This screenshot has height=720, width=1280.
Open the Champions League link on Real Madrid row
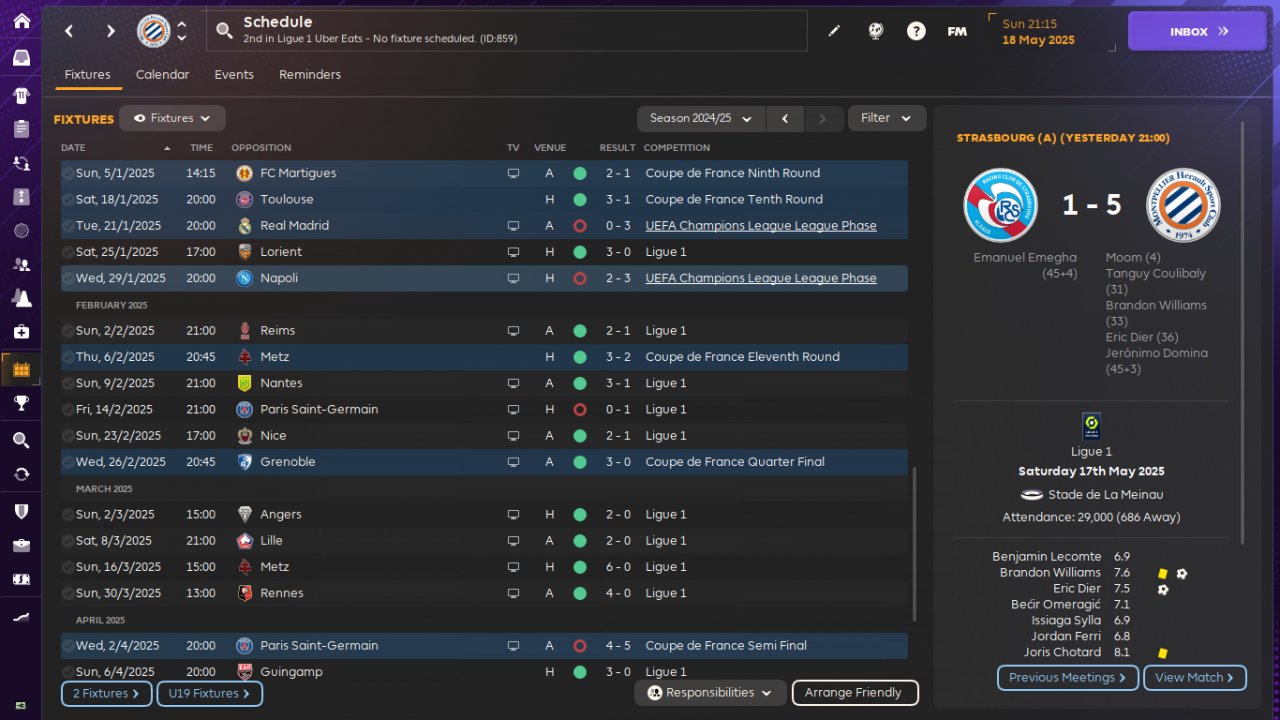tap(761, 226)
